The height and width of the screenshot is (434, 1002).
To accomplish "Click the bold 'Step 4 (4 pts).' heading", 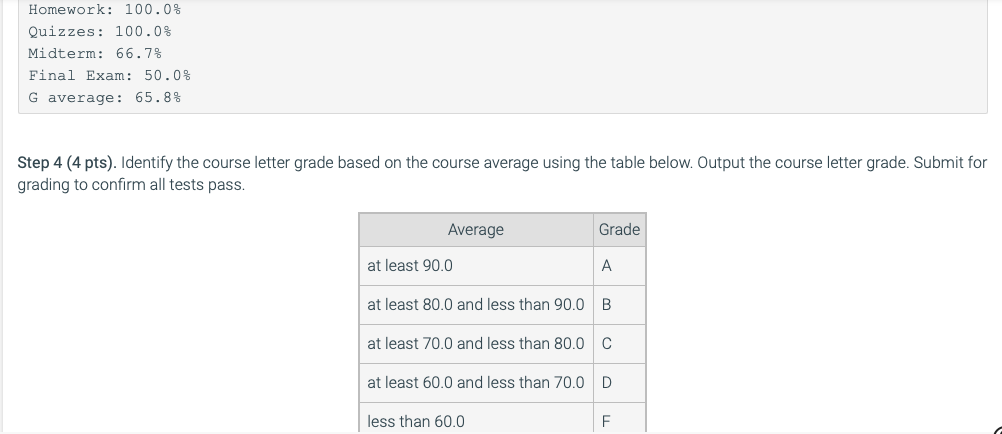I will click(x=67, y=163).
